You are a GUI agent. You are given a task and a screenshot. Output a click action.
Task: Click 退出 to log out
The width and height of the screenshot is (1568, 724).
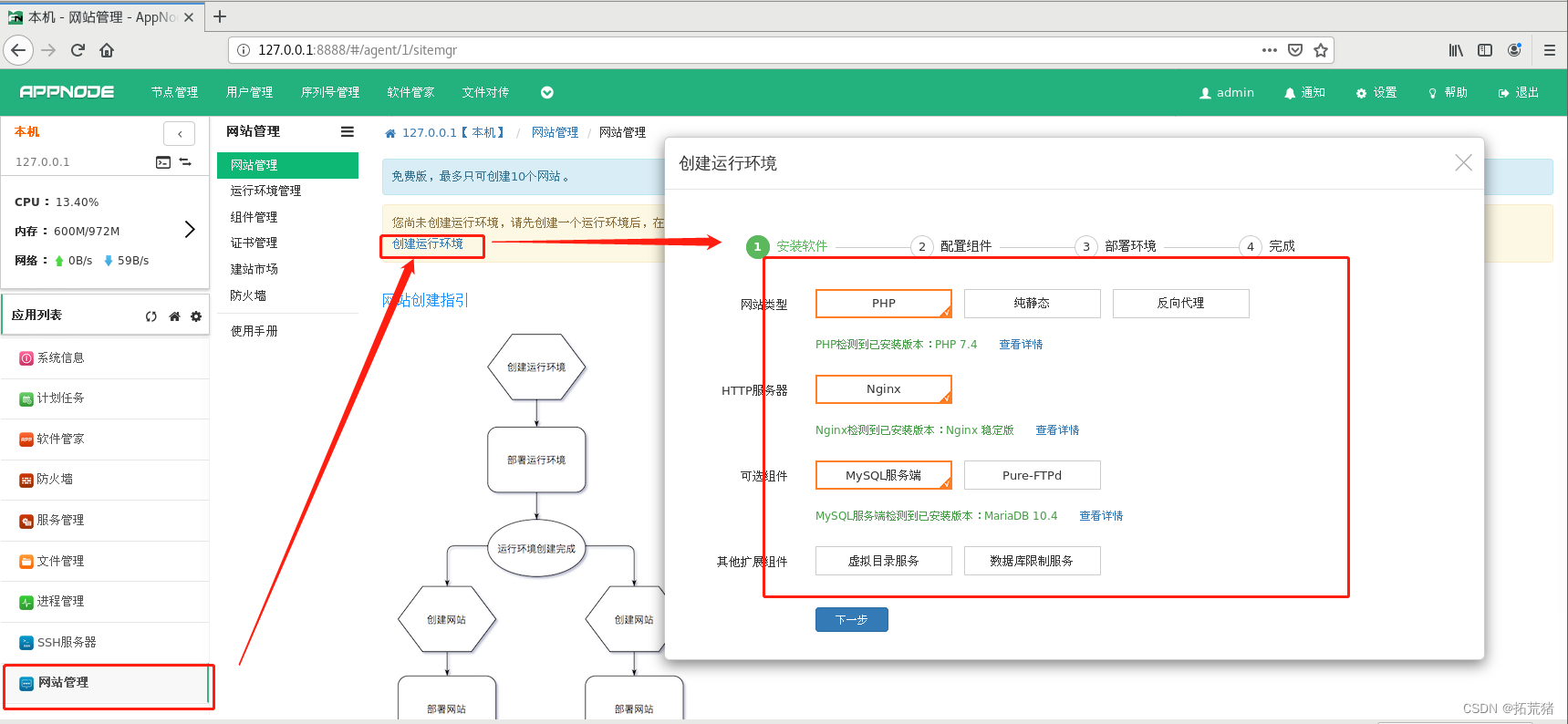[1519, 92]
